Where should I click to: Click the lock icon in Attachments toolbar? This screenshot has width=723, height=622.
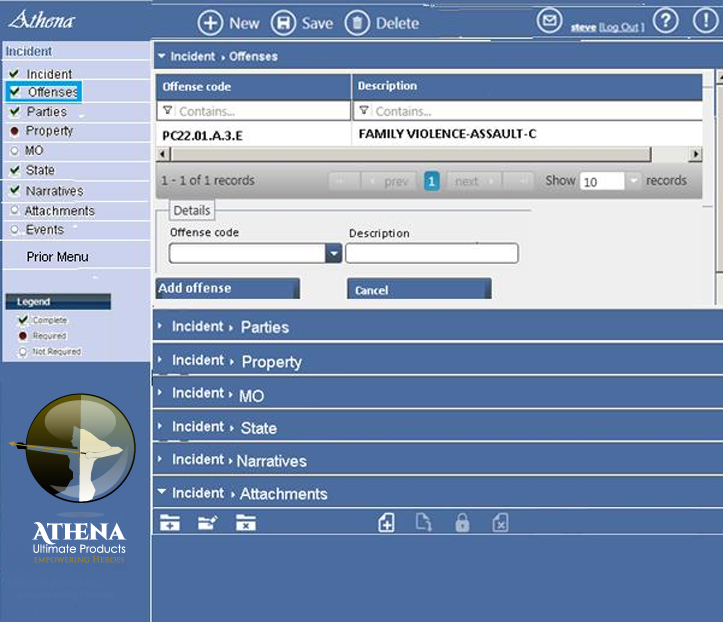click(x=462, y=523)
